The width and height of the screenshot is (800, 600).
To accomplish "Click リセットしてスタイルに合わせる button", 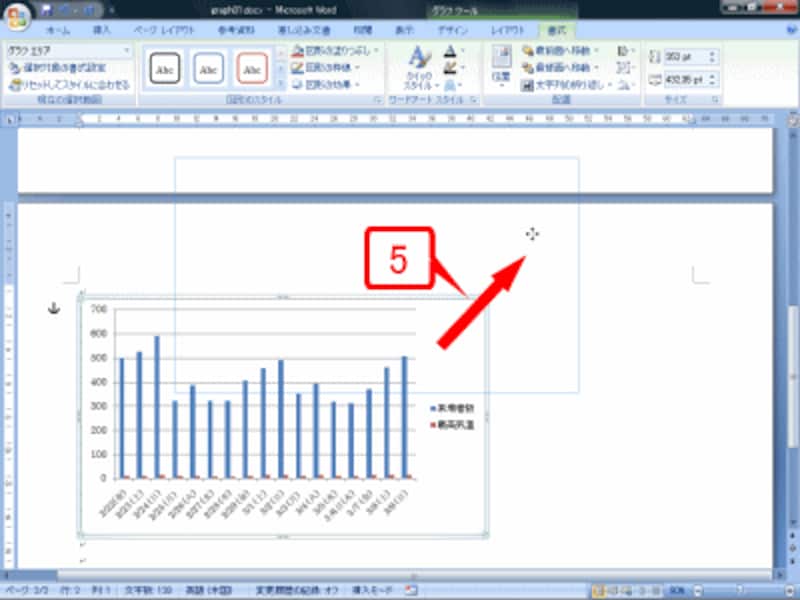I will (69, 85).
